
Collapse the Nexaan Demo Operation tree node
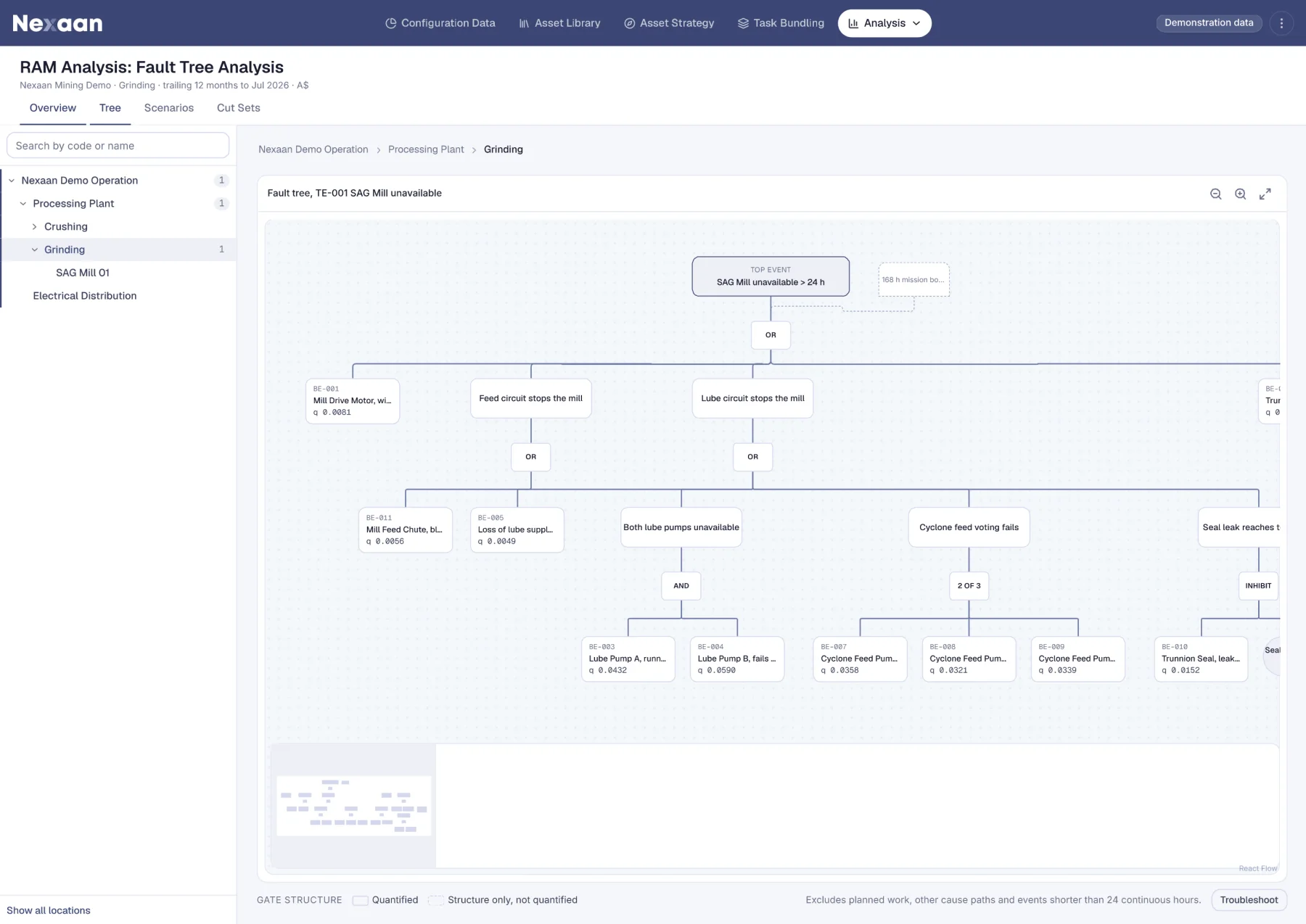pyautogui.click(x=12, y=181)
